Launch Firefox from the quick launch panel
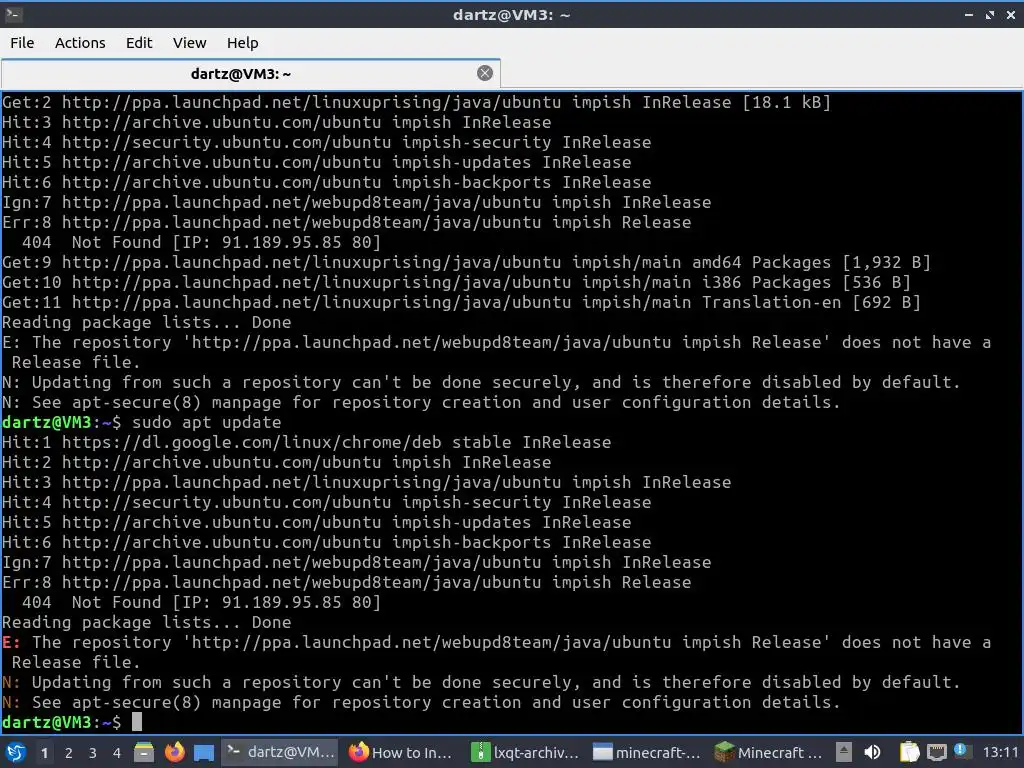Screen dimensions: 1024x768 point(174,752)
